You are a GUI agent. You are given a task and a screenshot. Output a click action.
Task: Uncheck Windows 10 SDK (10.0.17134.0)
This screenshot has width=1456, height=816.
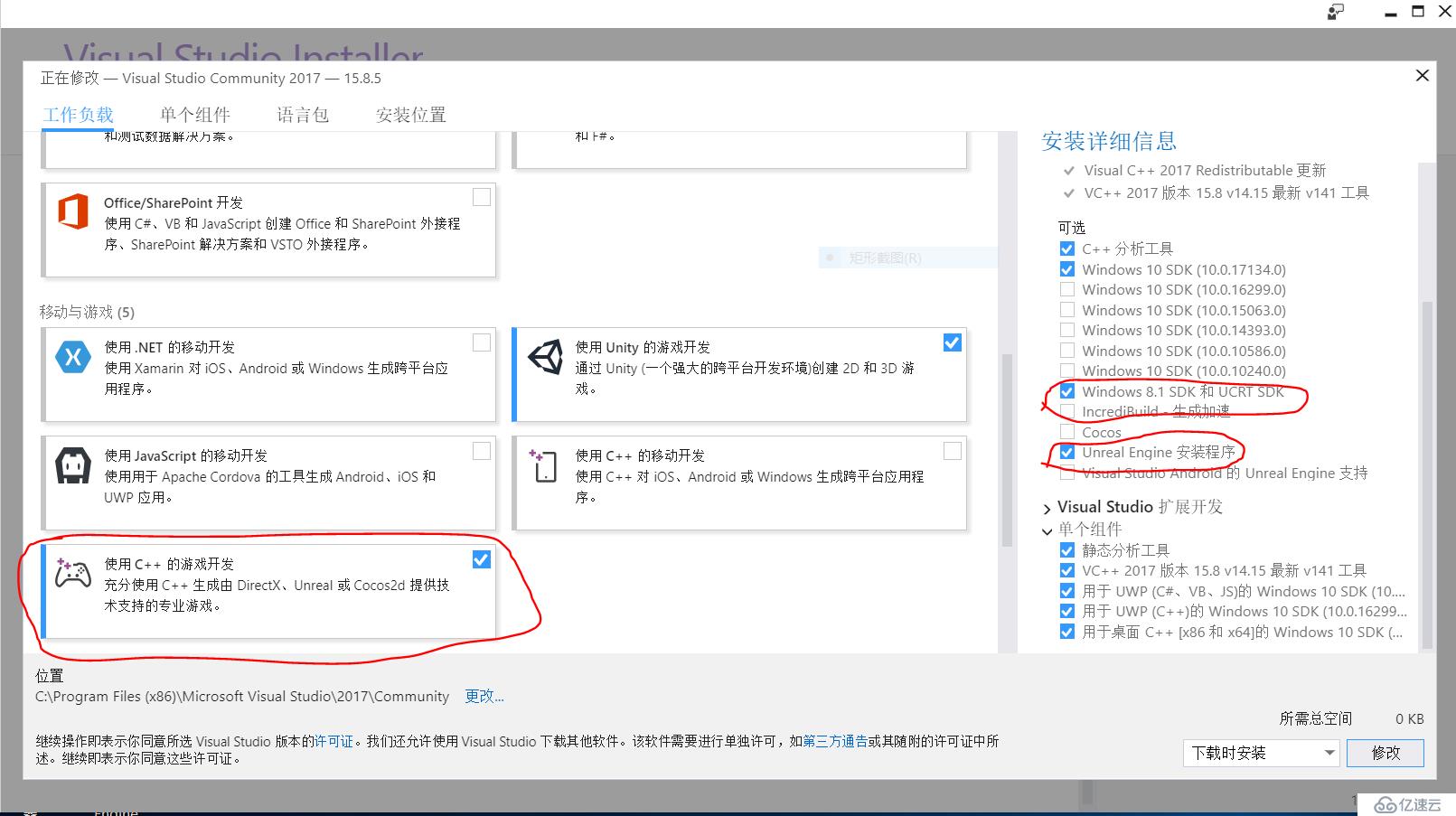(x=1067, y=269)
